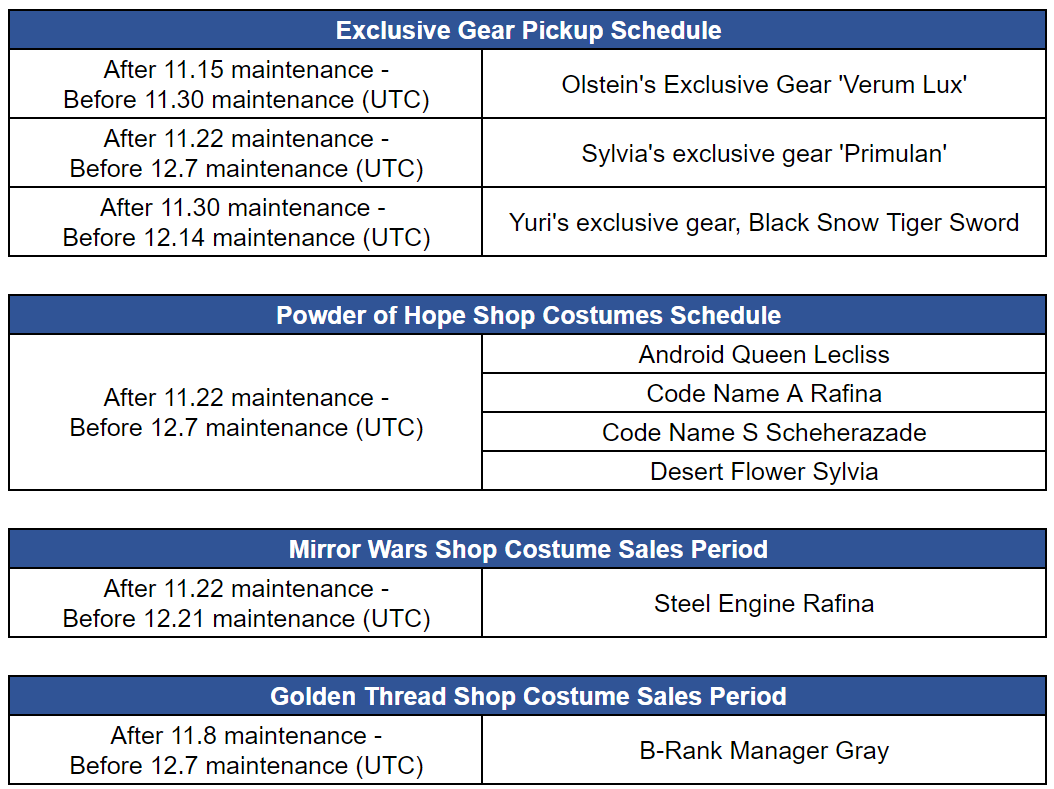Screen dimensions: 1054x789
Task: Click Sylvia's gear date range cell
Action: click(x=245, y=153)
